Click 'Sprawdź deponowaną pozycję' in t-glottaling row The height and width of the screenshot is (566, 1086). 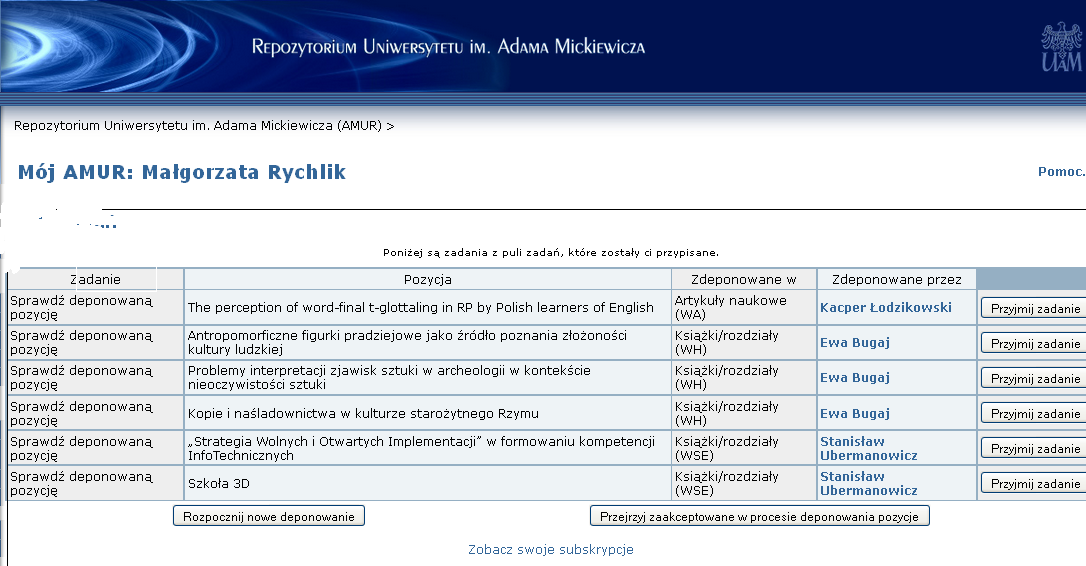(x=81, y=308)
